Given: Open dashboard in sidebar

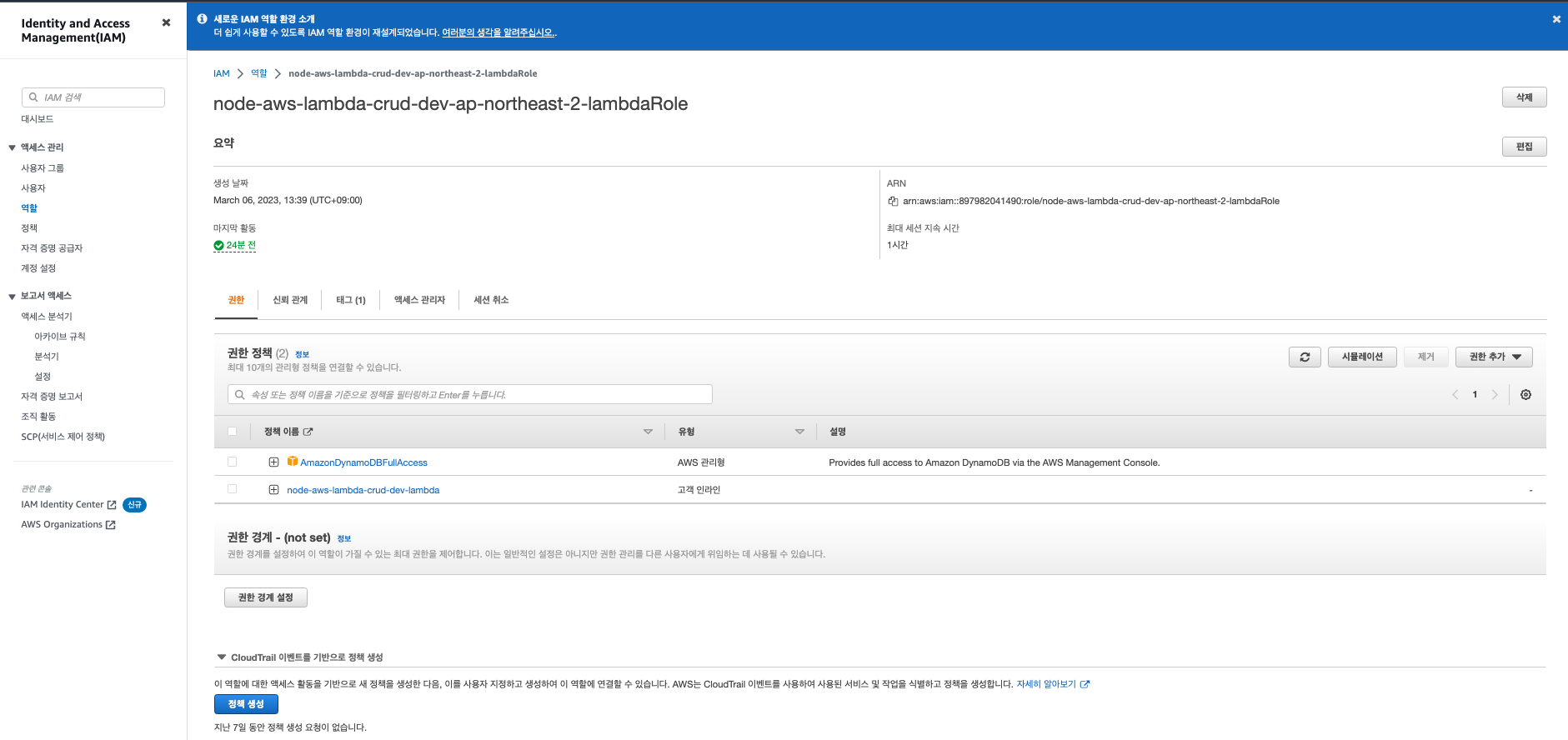Looking at the screenshot, I should (x=38, y=119).
